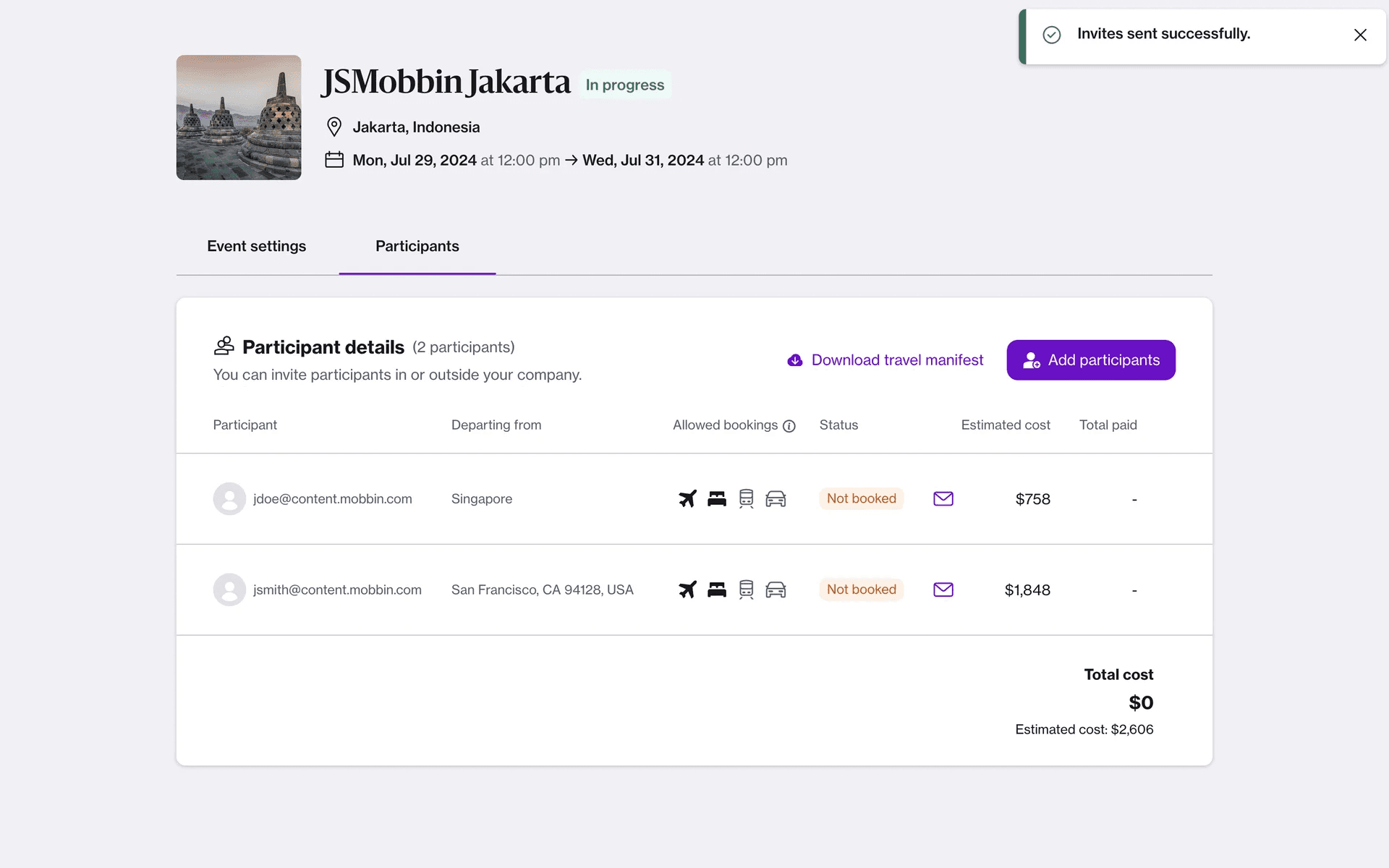
Task: Click In progress status badge
Action: 624,85
